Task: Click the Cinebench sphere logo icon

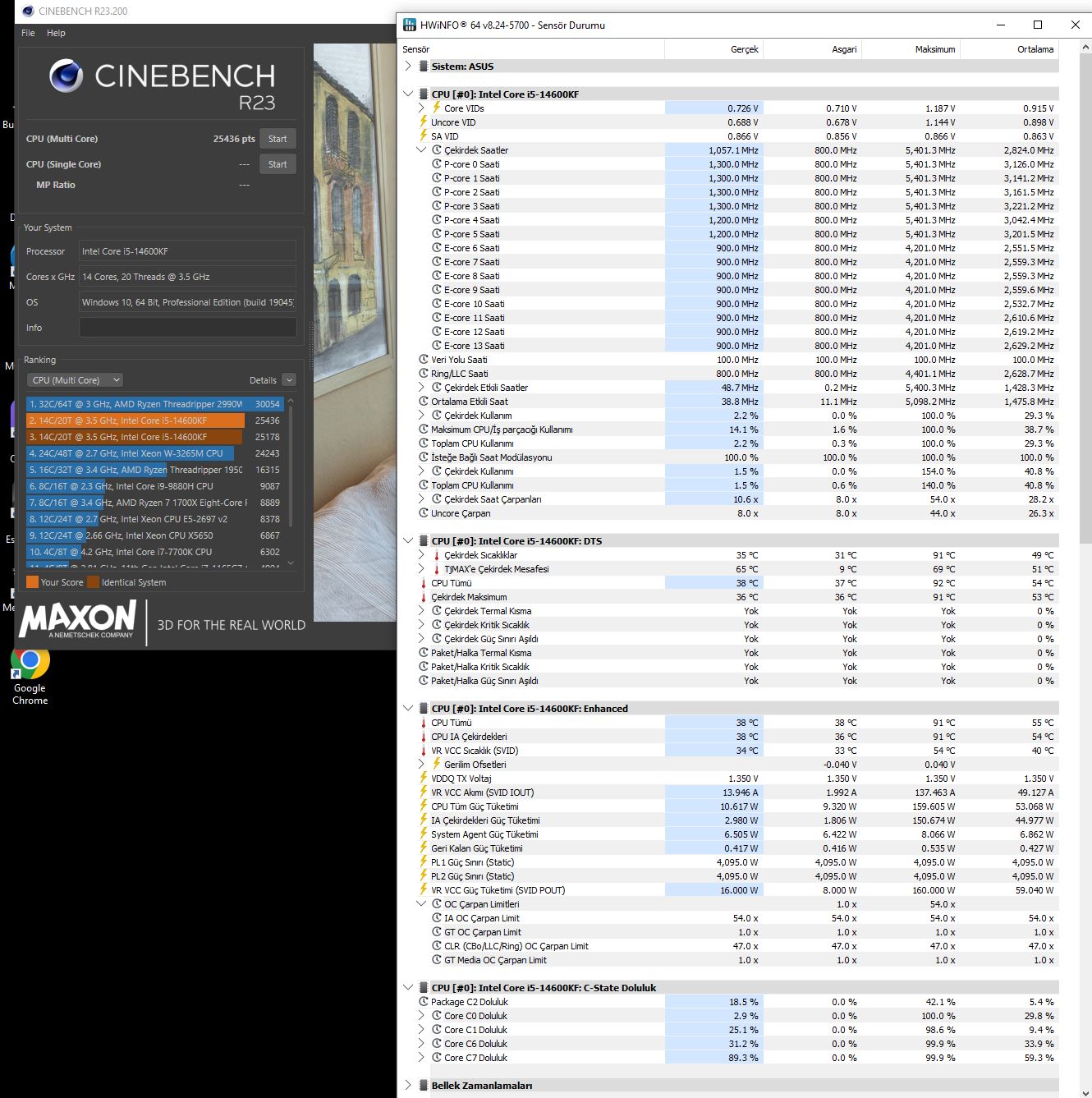Action: pos(66,76)
